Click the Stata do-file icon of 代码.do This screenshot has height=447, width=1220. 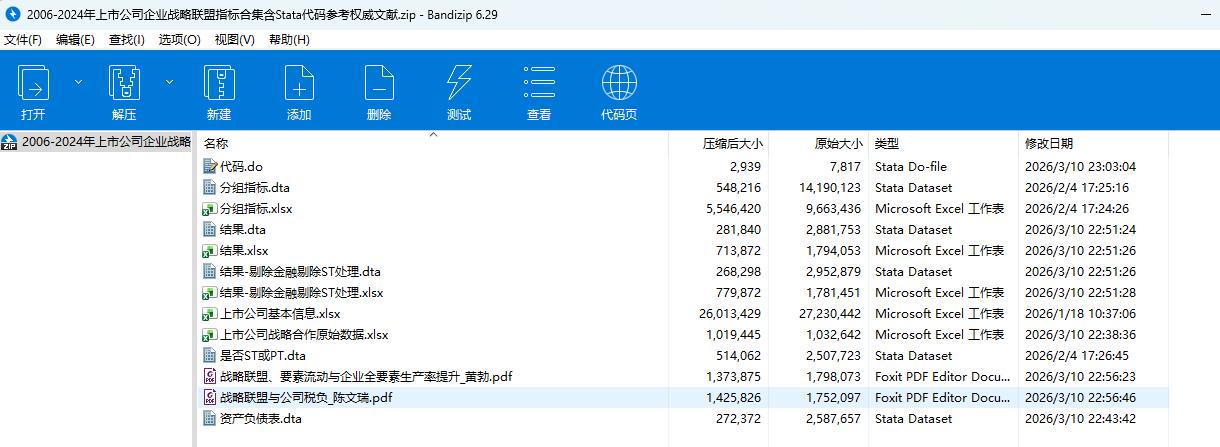[210, 167]
